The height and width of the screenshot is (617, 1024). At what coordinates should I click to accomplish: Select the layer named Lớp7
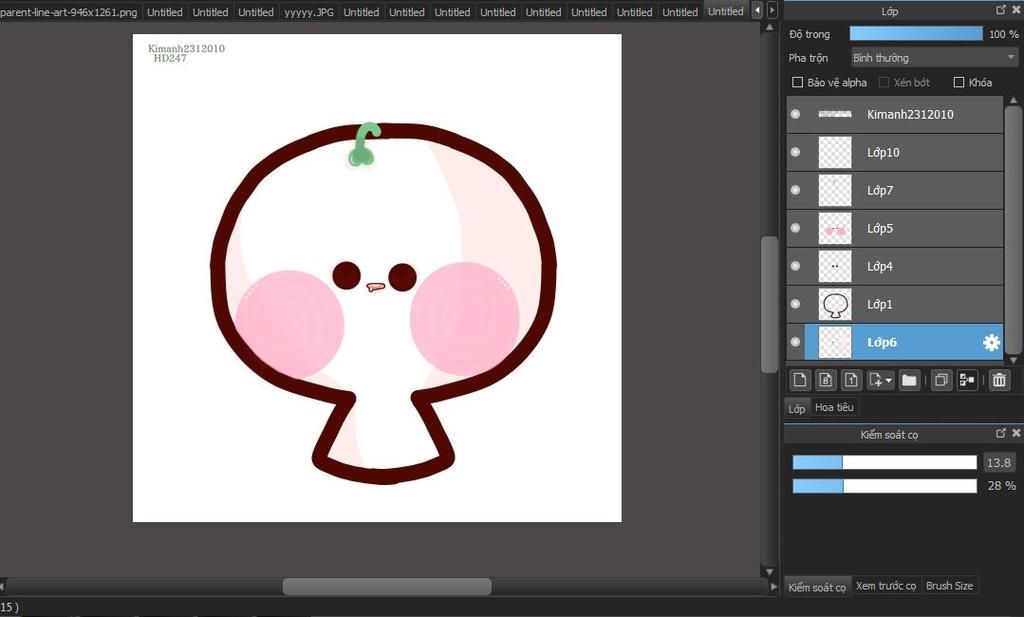tap(880, 190)
